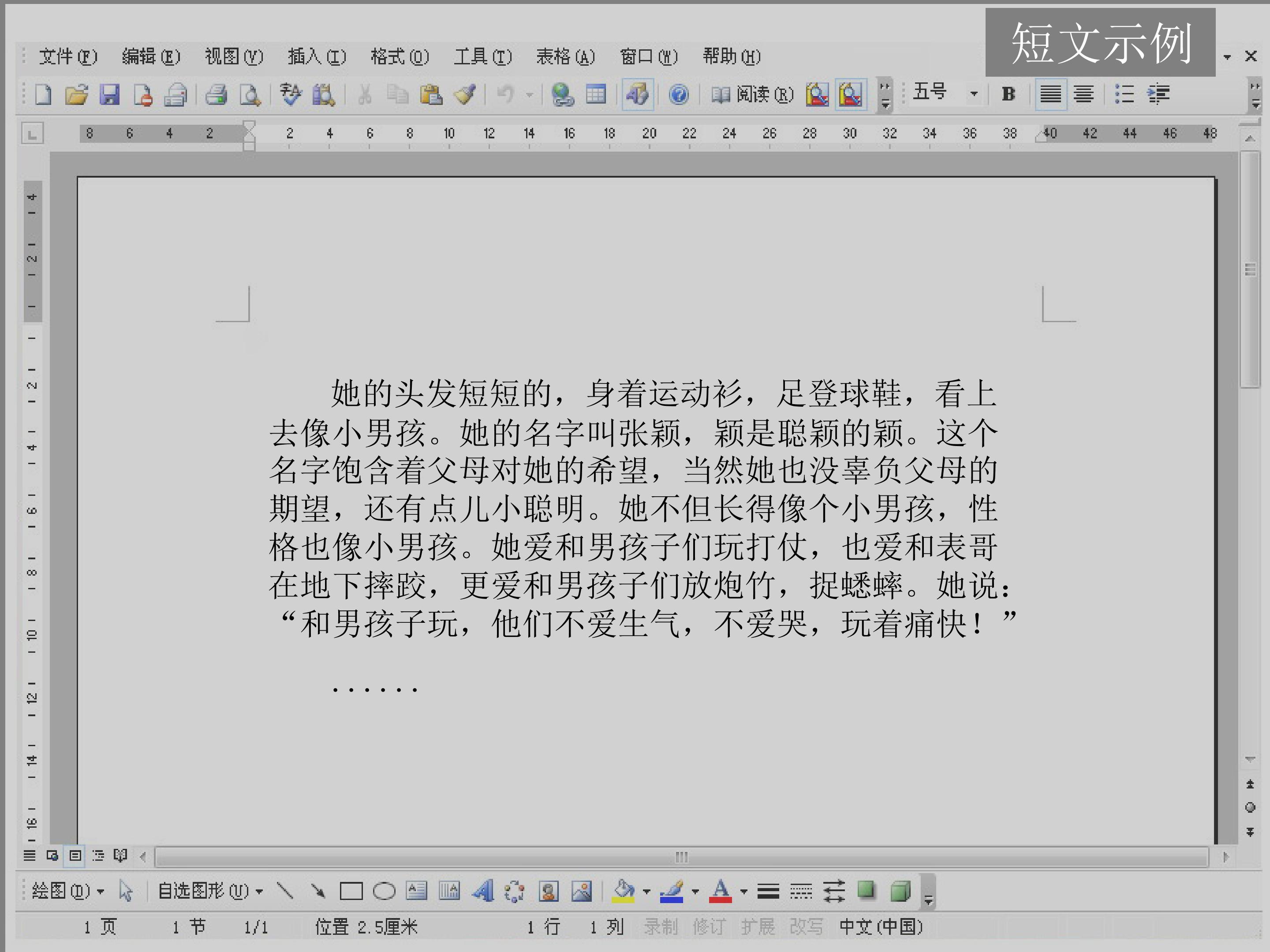The image size is (1270, 952).
Task: Apply 3-D style icon
Action: [900, 891]
